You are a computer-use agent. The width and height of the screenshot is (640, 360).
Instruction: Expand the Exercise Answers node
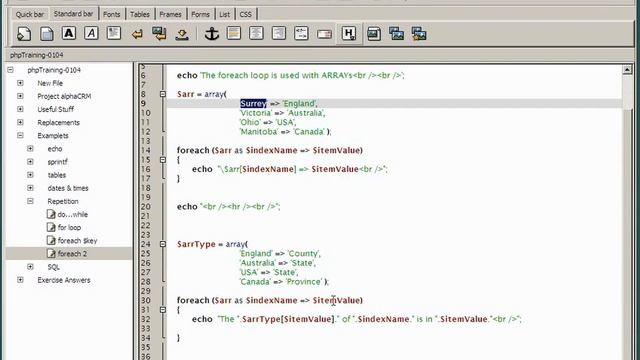[x=20, y=280]
